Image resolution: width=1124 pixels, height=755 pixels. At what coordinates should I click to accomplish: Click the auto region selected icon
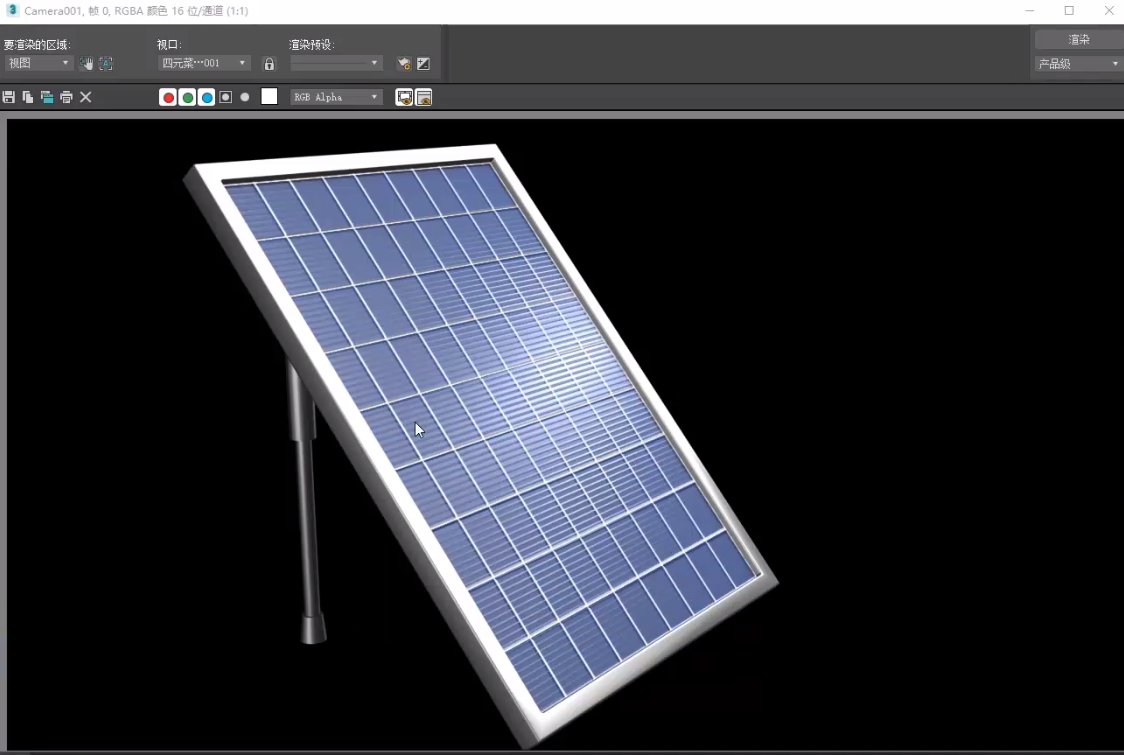point(106,64)
